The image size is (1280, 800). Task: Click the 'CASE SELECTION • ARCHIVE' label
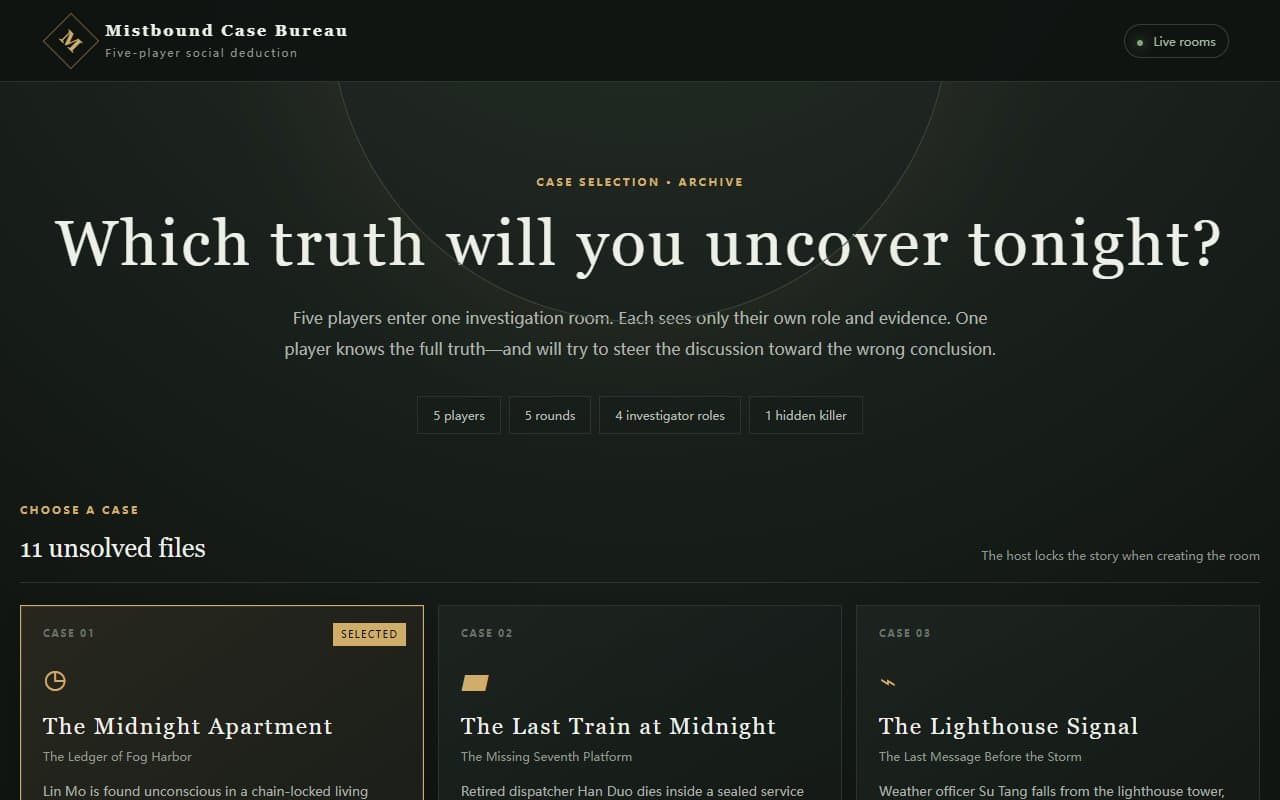tap(640, 182)
